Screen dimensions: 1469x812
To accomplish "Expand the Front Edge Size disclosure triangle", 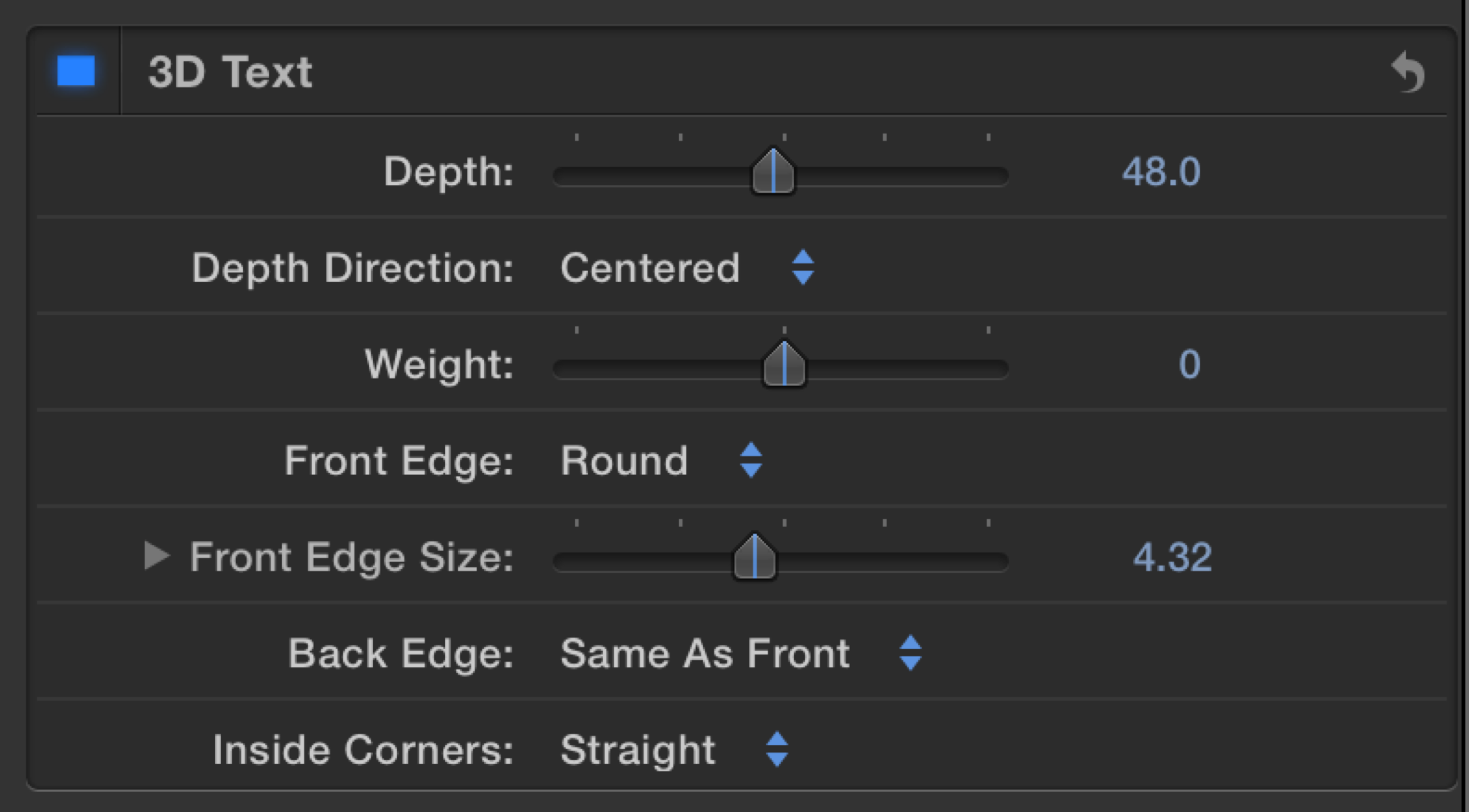I will coord(157,556).
